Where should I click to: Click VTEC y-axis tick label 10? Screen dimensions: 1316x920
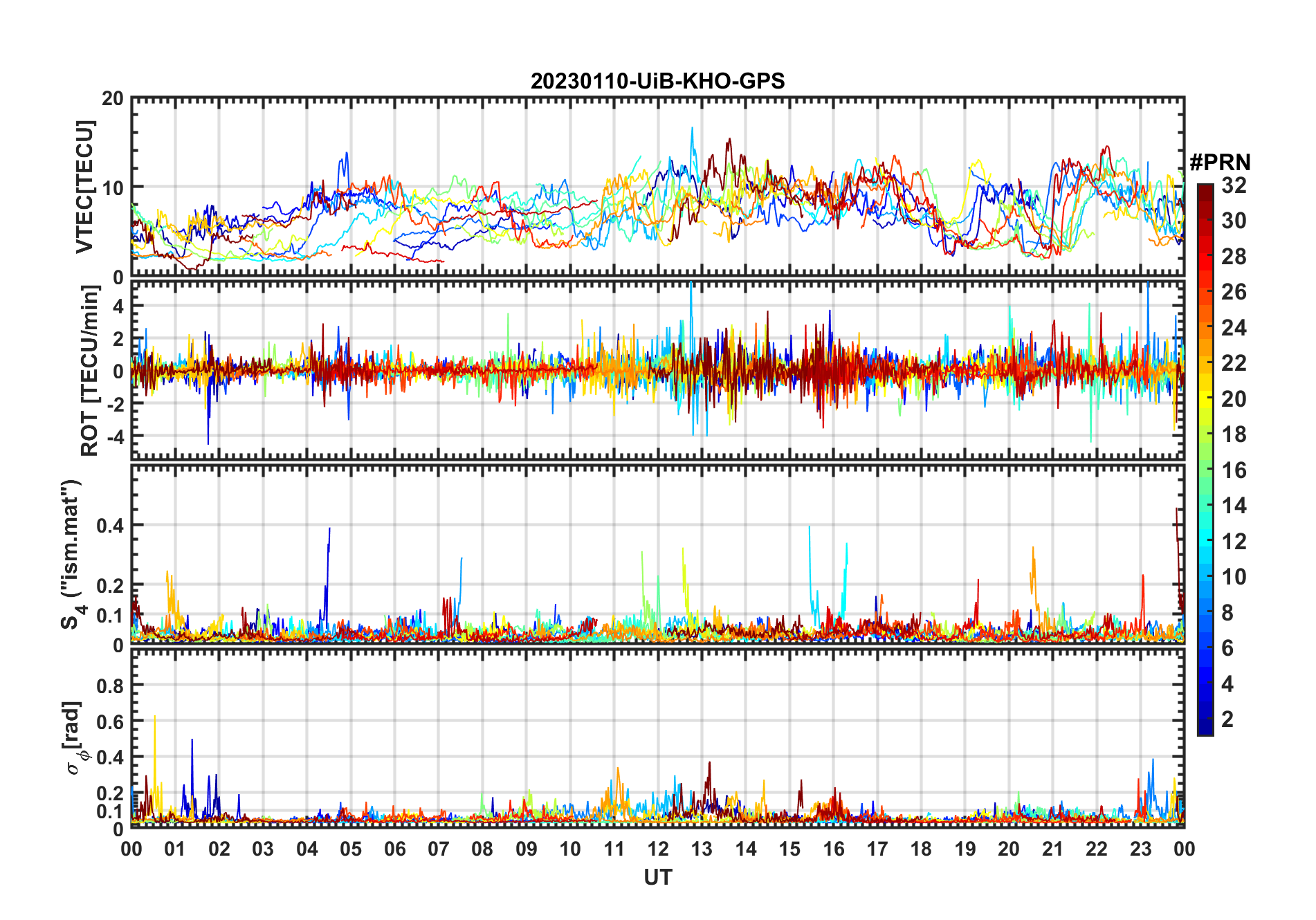[113, 187]
